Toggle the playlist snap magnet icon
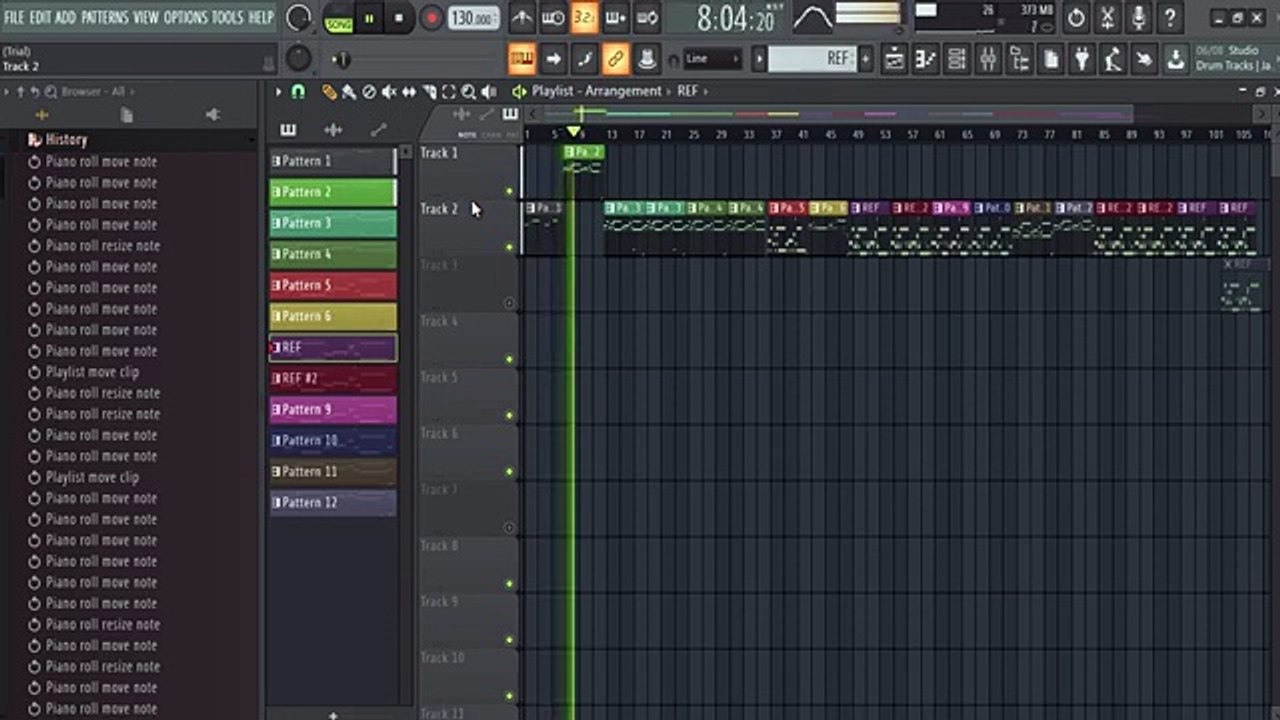Viewport: 1280px width, 720px height. 298,91
